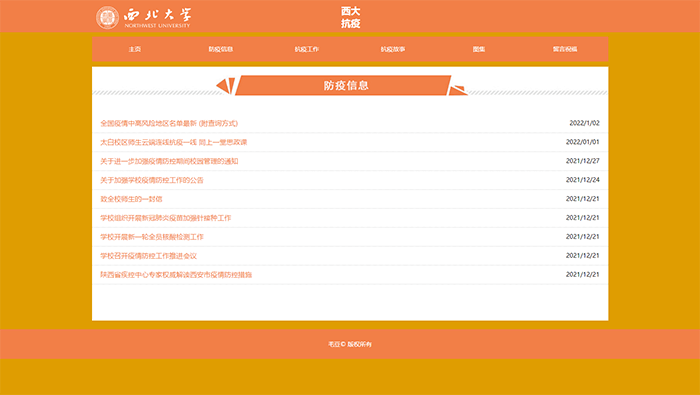
Task: Click the date 2022/01/01
Action: pos(583,142)
